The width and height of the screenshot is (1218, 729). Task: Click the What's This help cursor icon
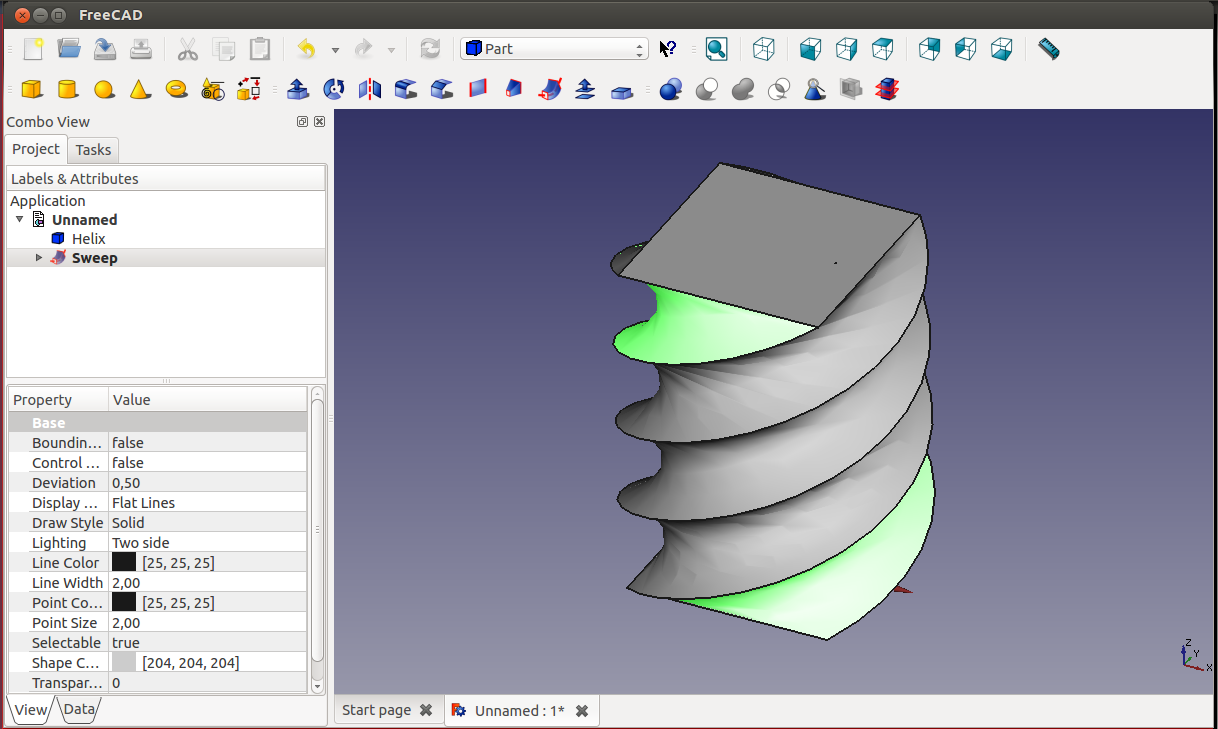pyautogui.click(x=668, y=49)
